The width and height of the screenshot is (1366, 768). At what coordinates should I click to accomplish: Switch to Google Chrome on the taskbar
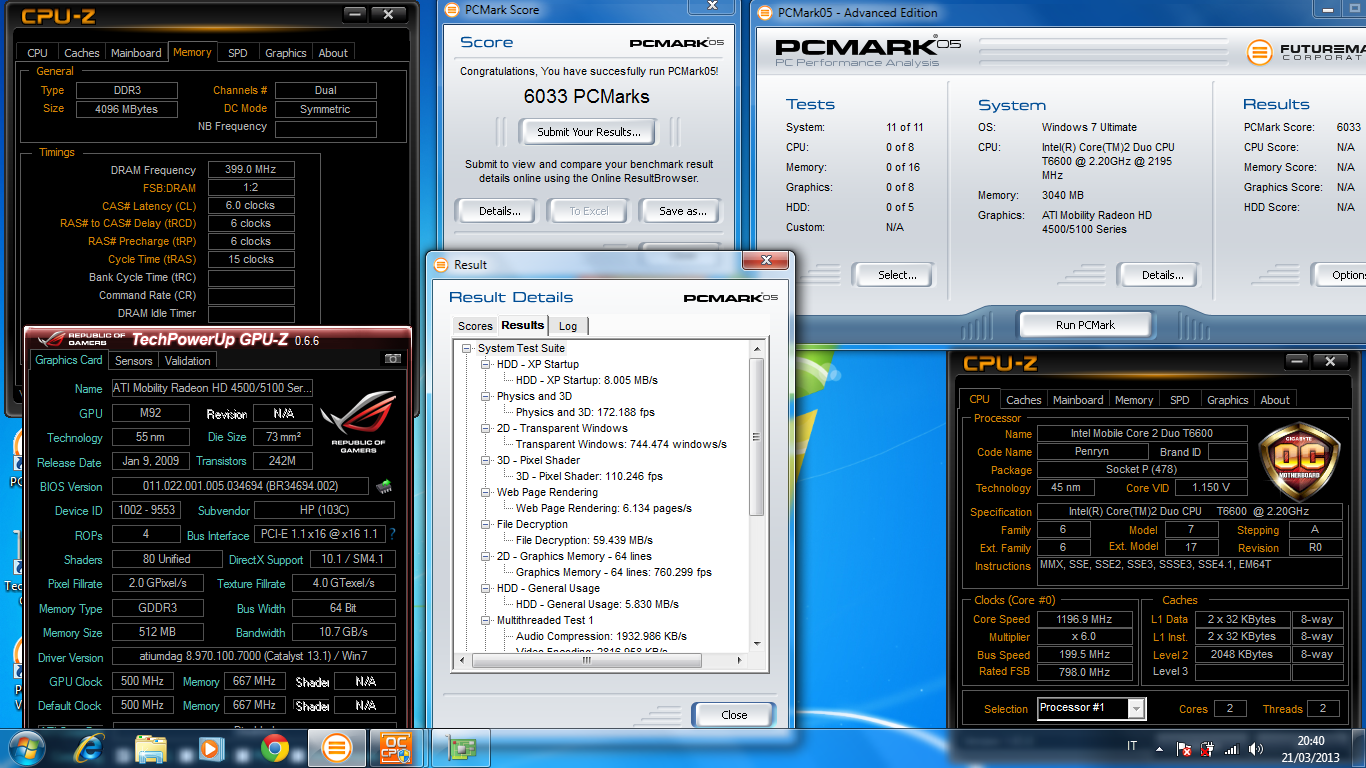274,748
